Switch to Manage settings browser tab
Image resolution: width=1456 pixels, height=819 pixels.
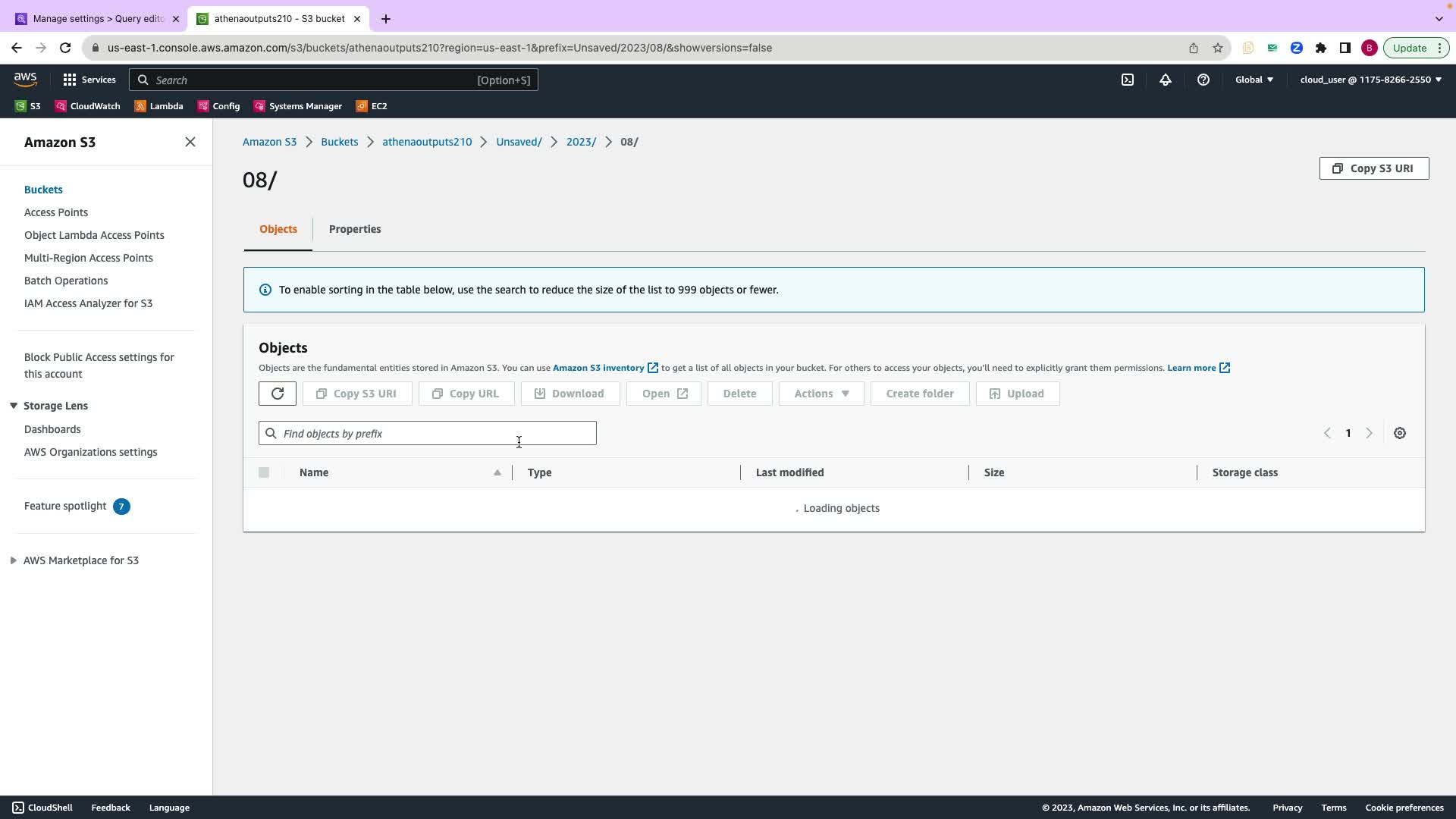[x=98, y=19]
